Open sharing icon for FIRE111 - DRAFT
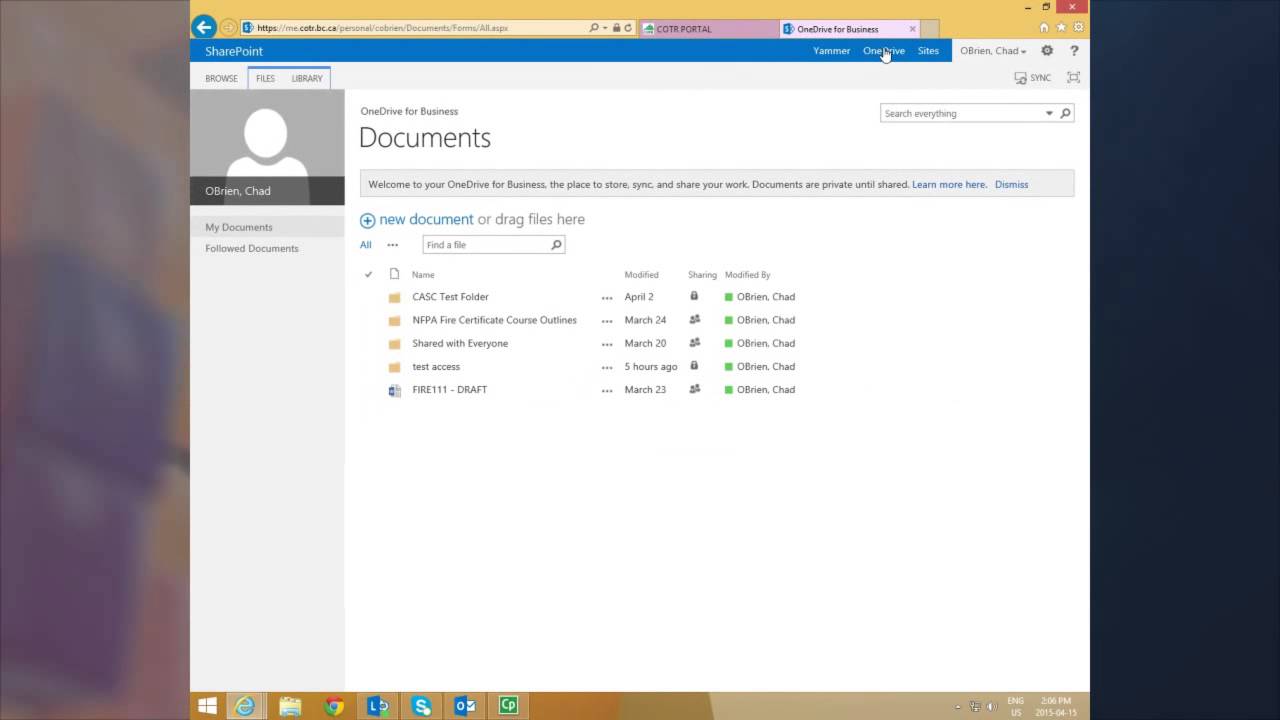Screen dimensions: 1280x720 point(694,390)
